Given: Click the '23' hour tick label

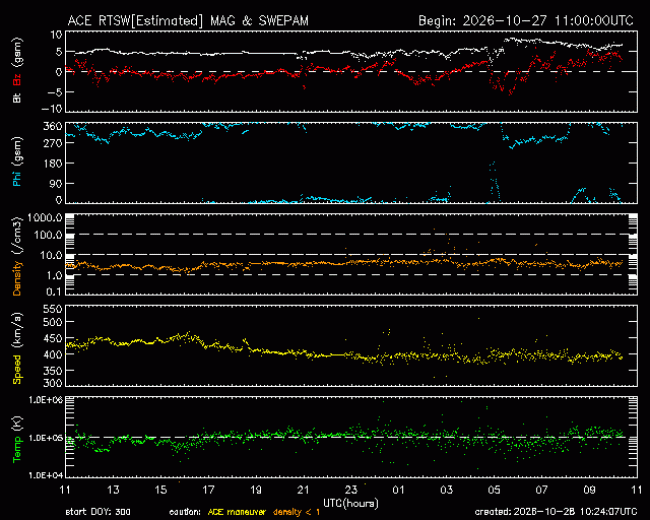Looking at the screenshot, I should 351,490.
